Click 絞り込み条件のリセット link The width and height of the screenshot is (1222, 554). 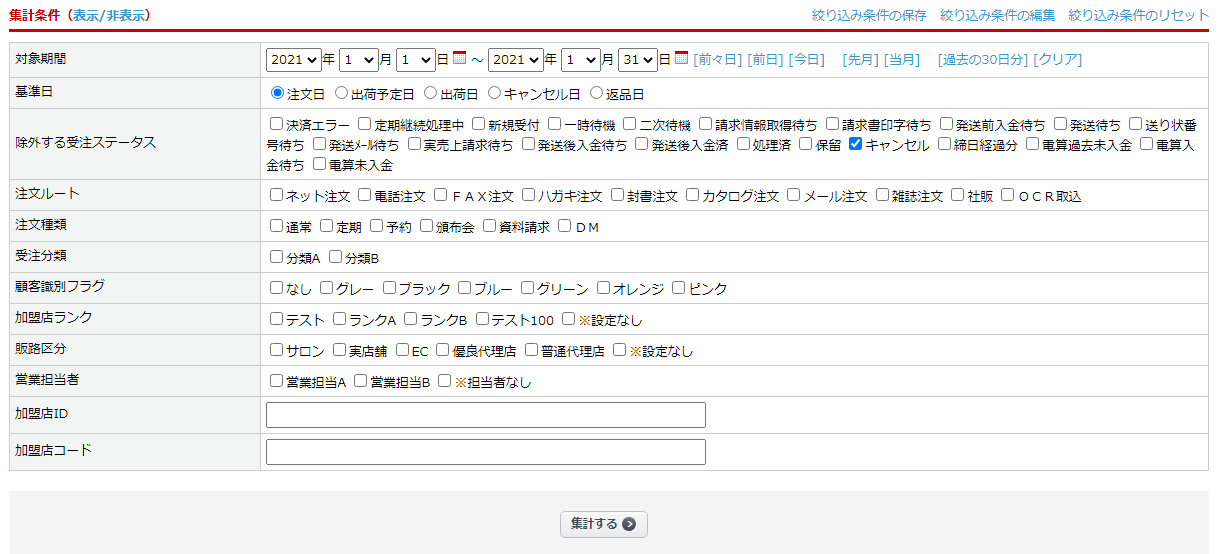(x=1139, y=15)
